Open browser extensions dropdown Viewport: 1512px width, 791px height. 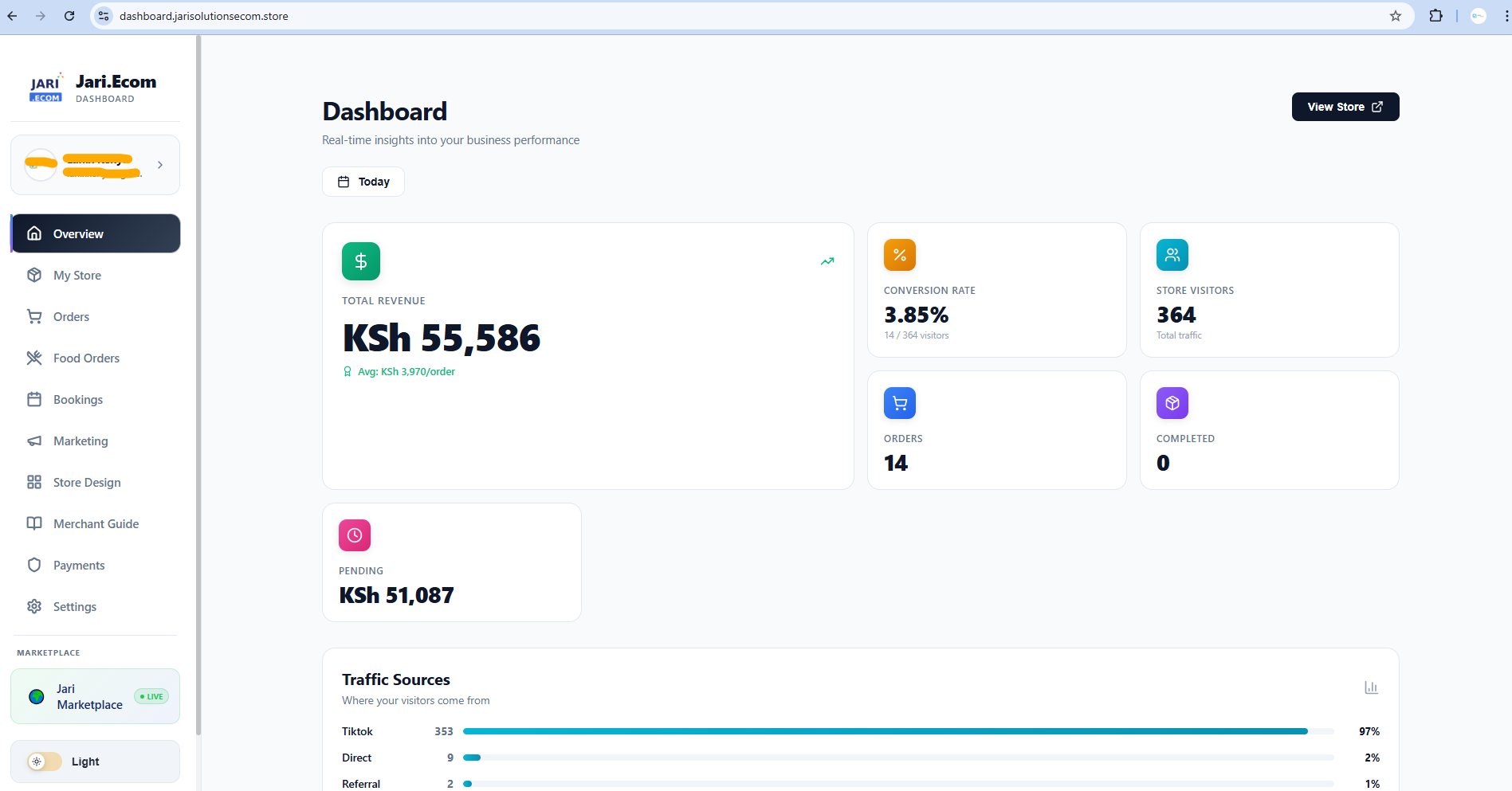click(1435, 15)
